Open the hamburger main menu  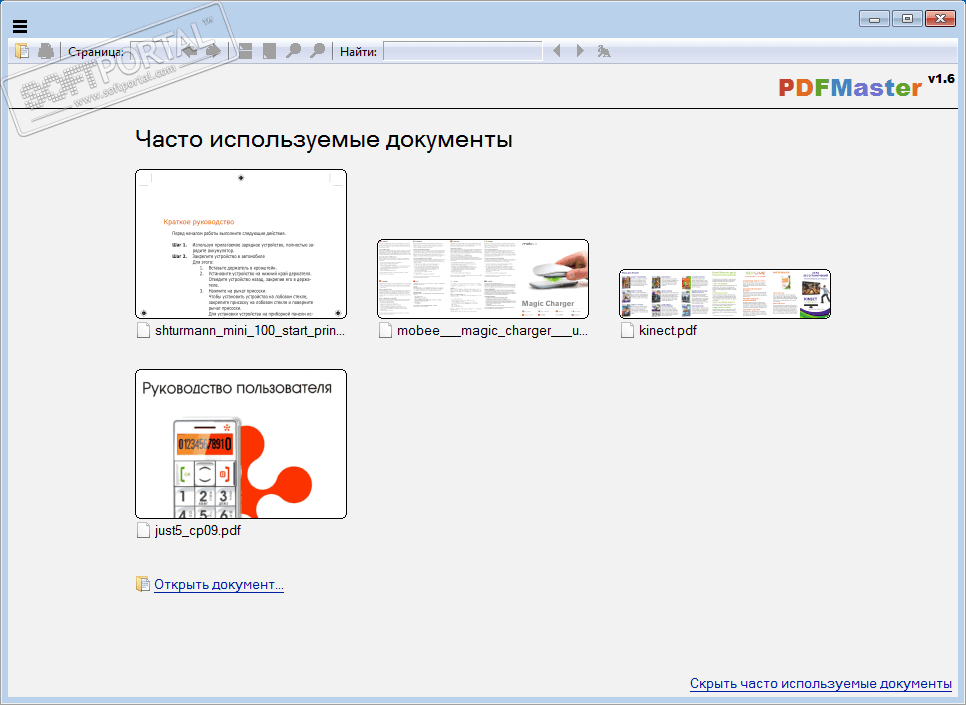coord(20,26)
